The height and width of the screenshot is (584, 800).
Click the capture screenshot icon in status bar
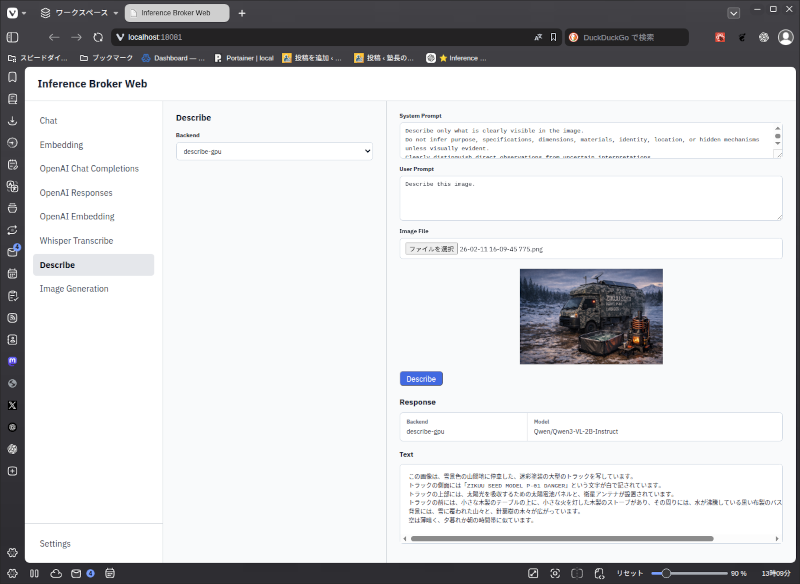pyautogui.click(x=555, y=573)
